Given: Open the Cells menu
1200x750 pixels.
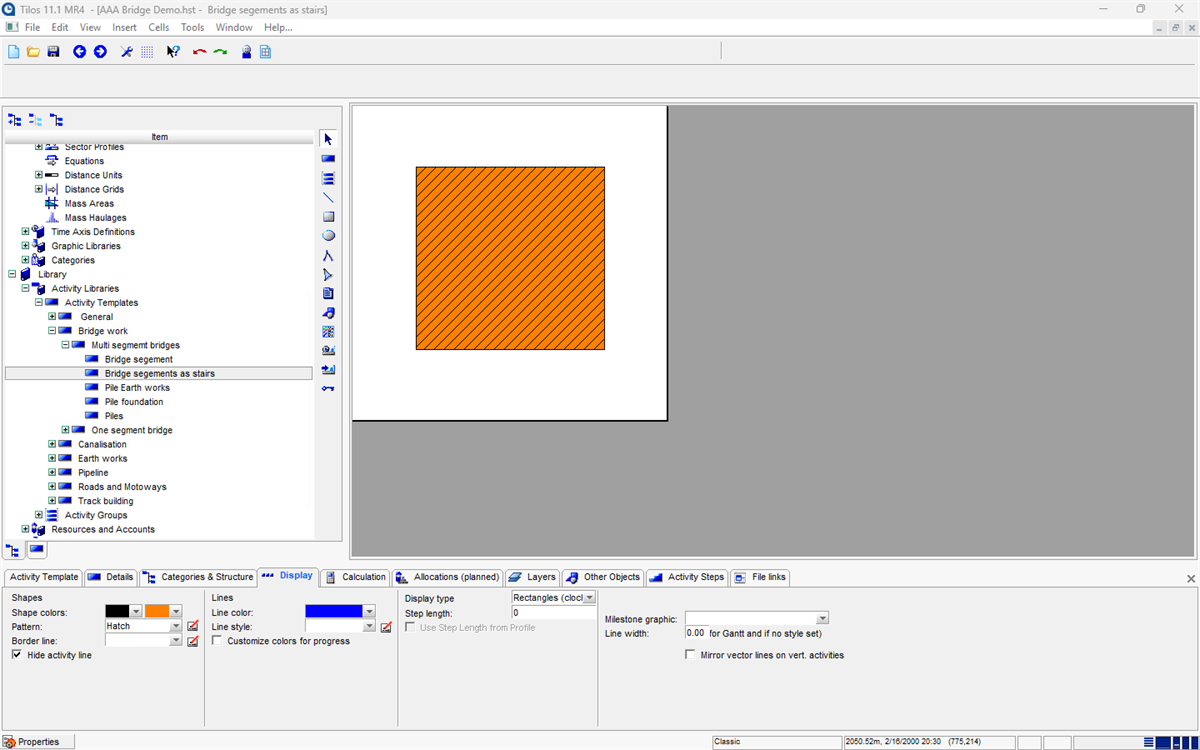Looking at the screenshot, I should (159, 27).
